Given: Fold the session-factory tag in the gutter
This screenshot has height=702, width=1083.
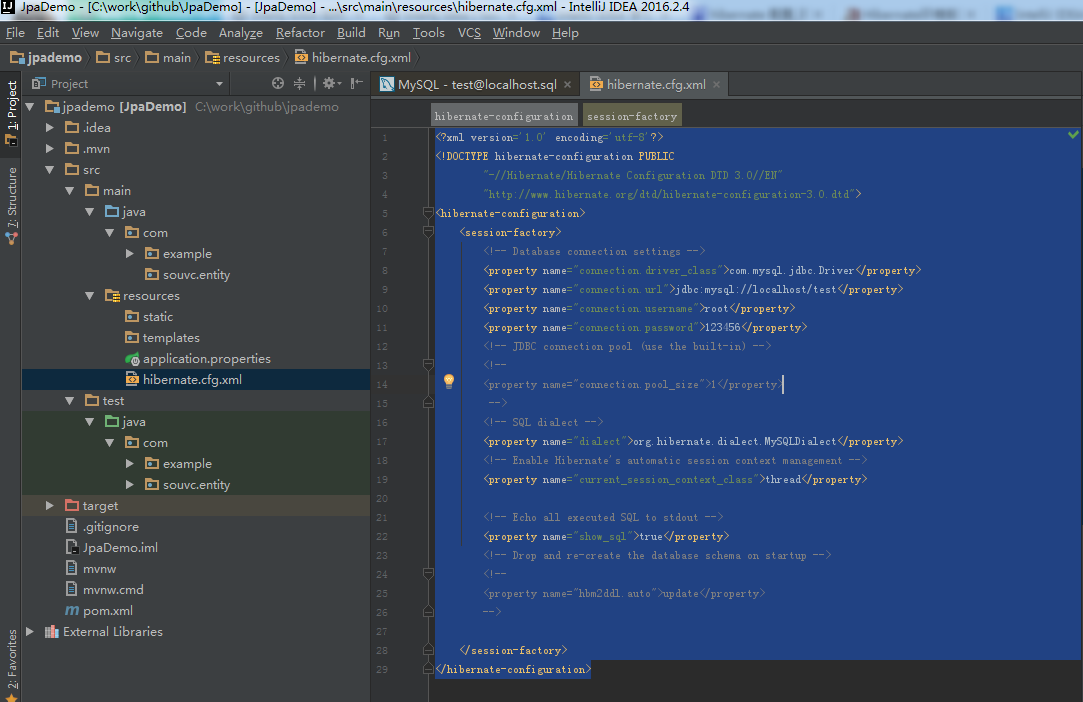Looking at the screenshot, I should pyautogui.click(x=428, y=233).
